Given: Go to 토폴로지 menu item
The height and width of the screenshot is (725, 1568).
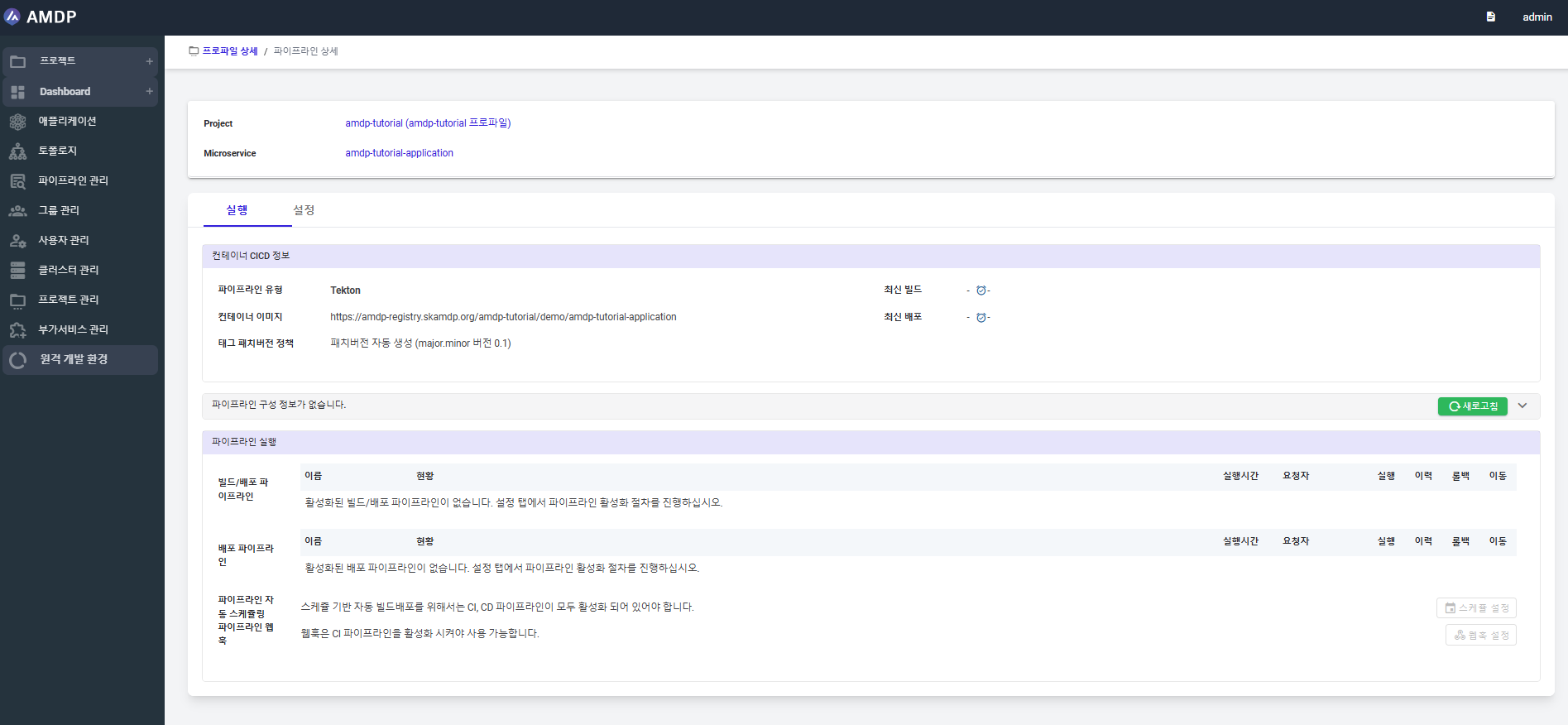Looking at the screenshot, I should (57, 151).
